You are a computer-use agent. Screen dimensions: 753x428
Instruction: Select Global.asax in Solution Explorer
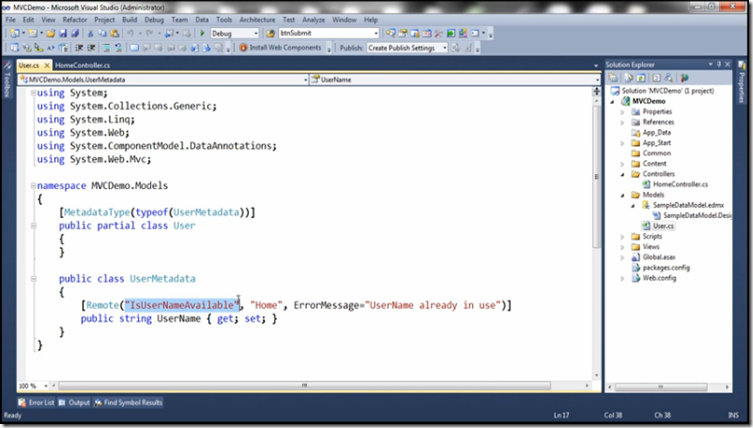click(659, 257)
